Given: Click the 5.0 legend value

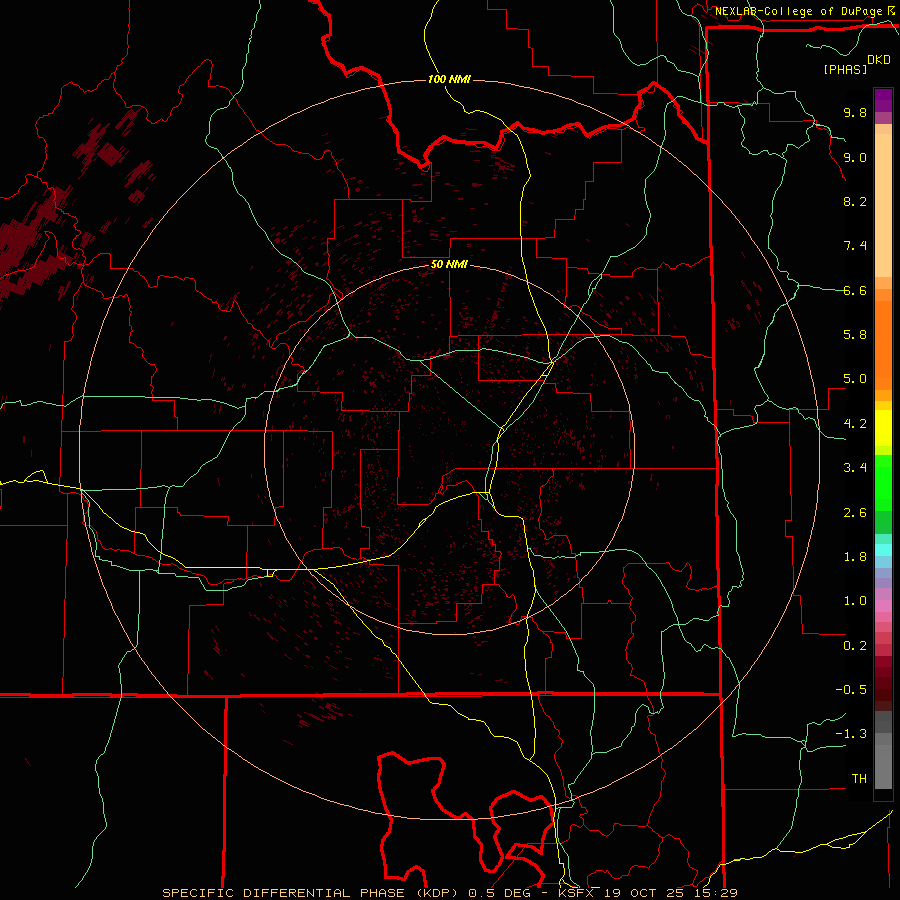Looking at the screenshot, I should [x=855, y=379].
